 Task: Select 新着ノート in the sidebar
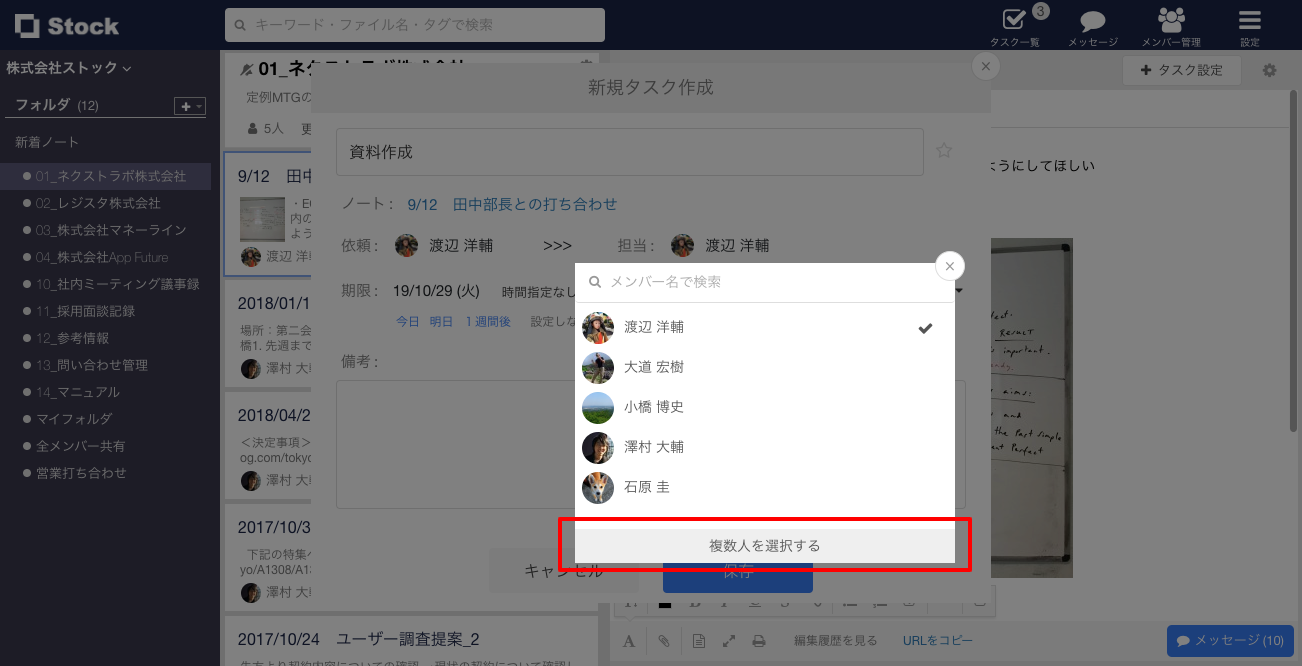pos(44,141)
